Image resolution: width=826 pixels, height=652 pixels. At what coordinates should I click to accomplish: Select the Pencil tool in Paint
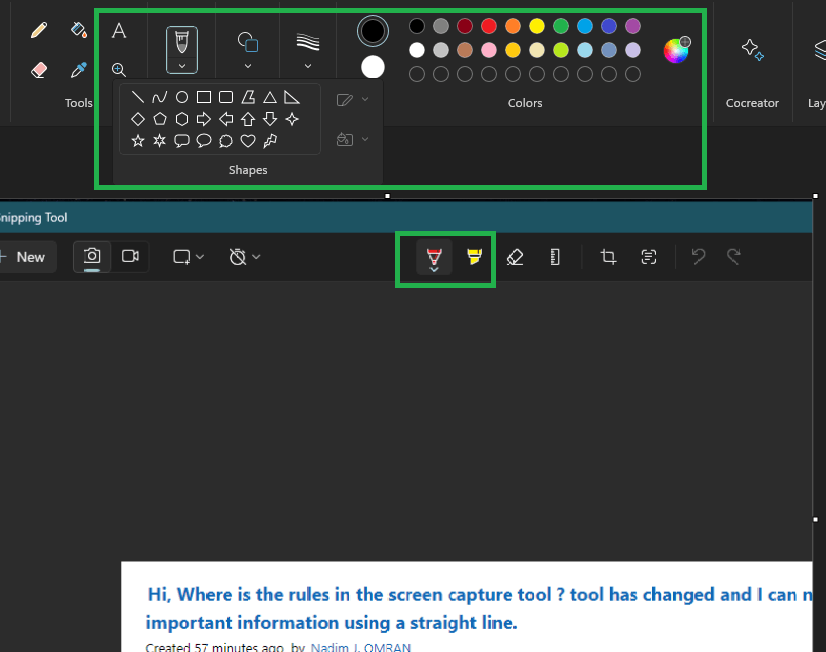[x=38, y=30]
